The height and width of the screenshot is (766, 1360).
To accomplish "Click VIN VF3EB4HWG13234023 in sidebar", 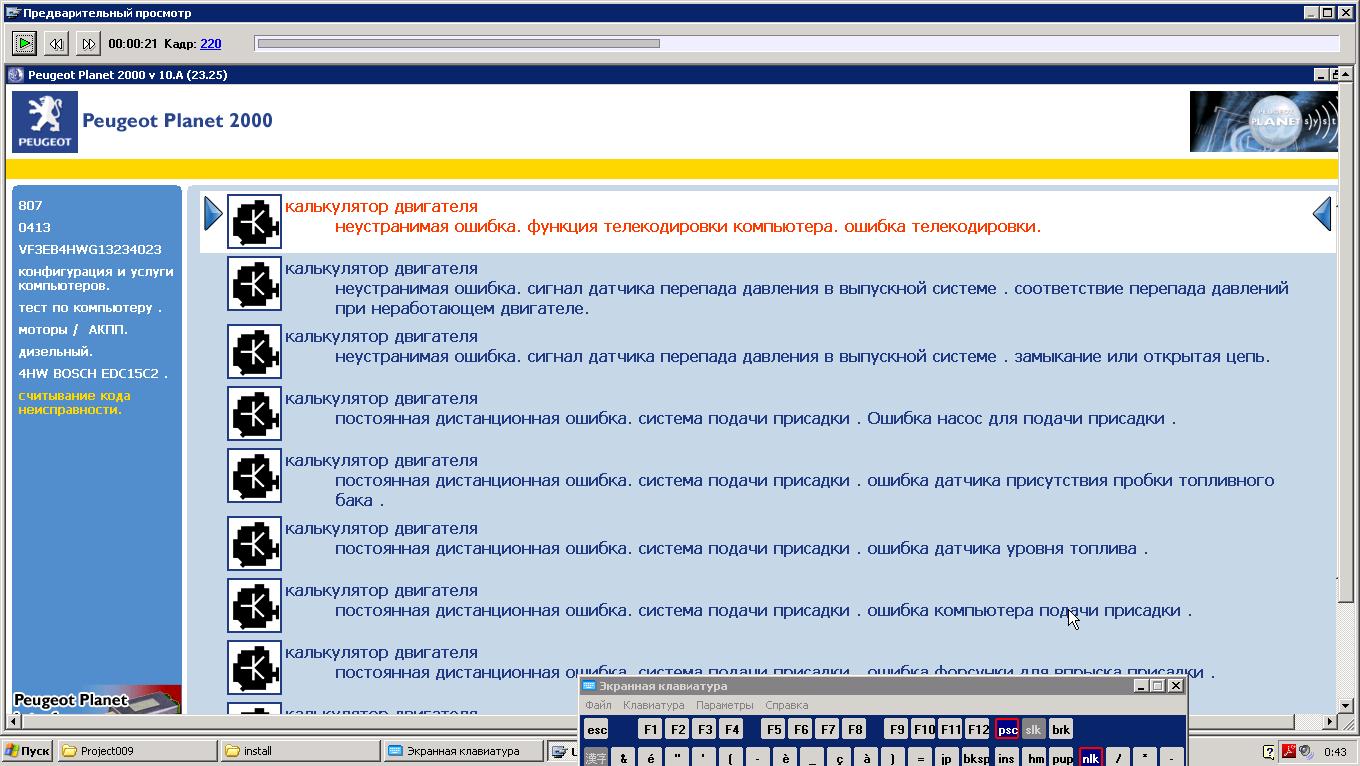I will point(89,249).
